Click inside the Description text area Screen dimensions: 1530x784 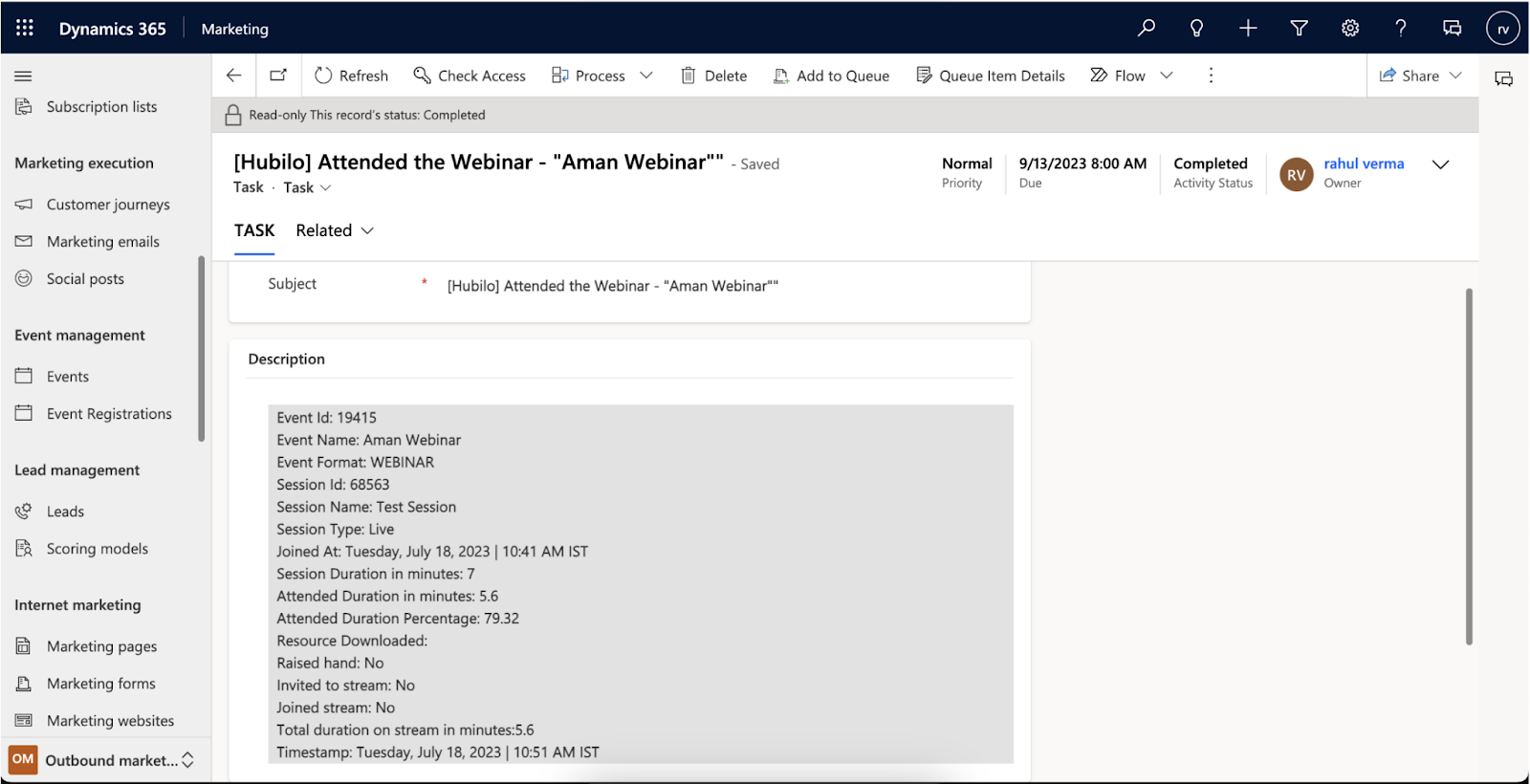[641, 584]
